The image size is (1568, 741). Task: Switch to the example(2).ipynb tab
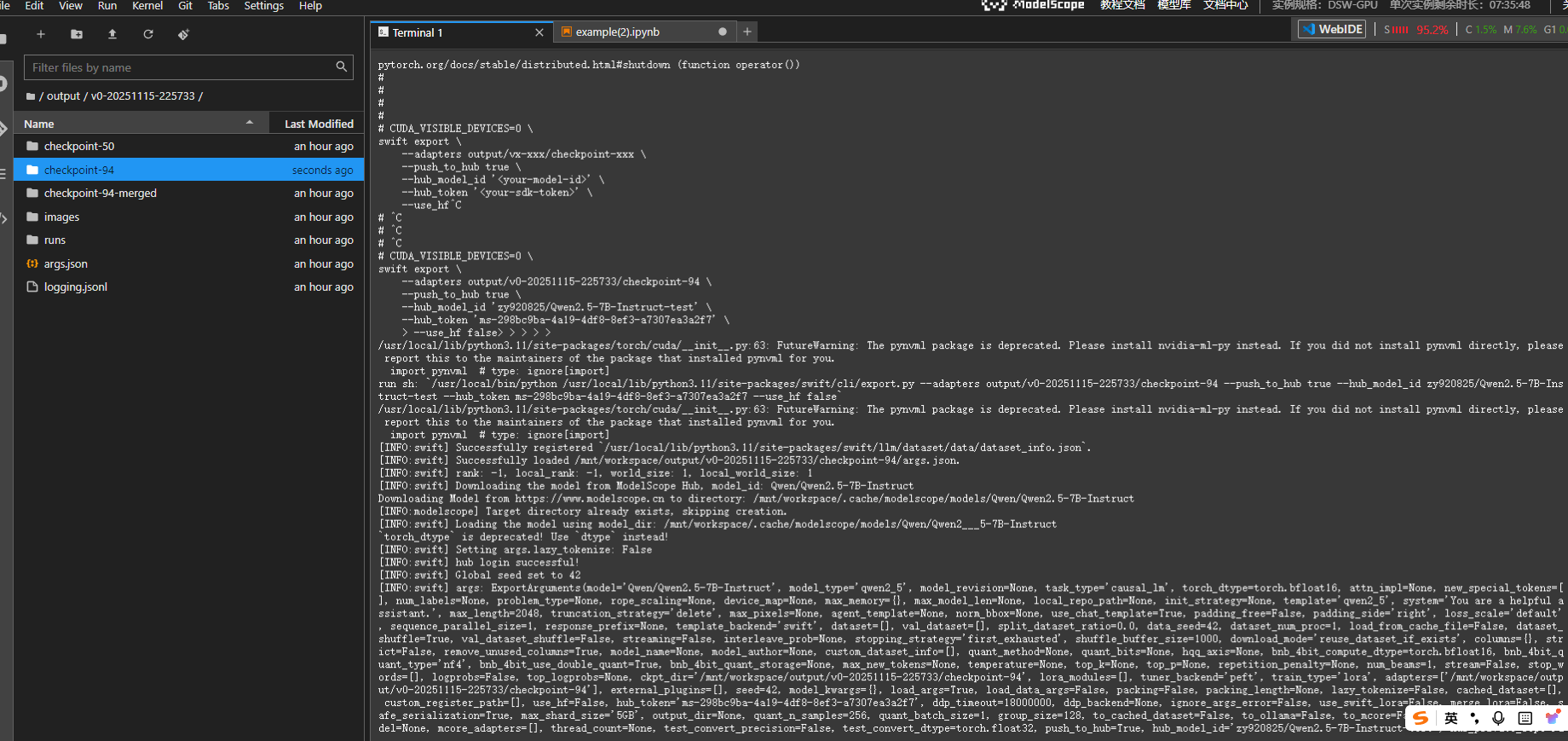pyautogui.click(x=643, y=32)
